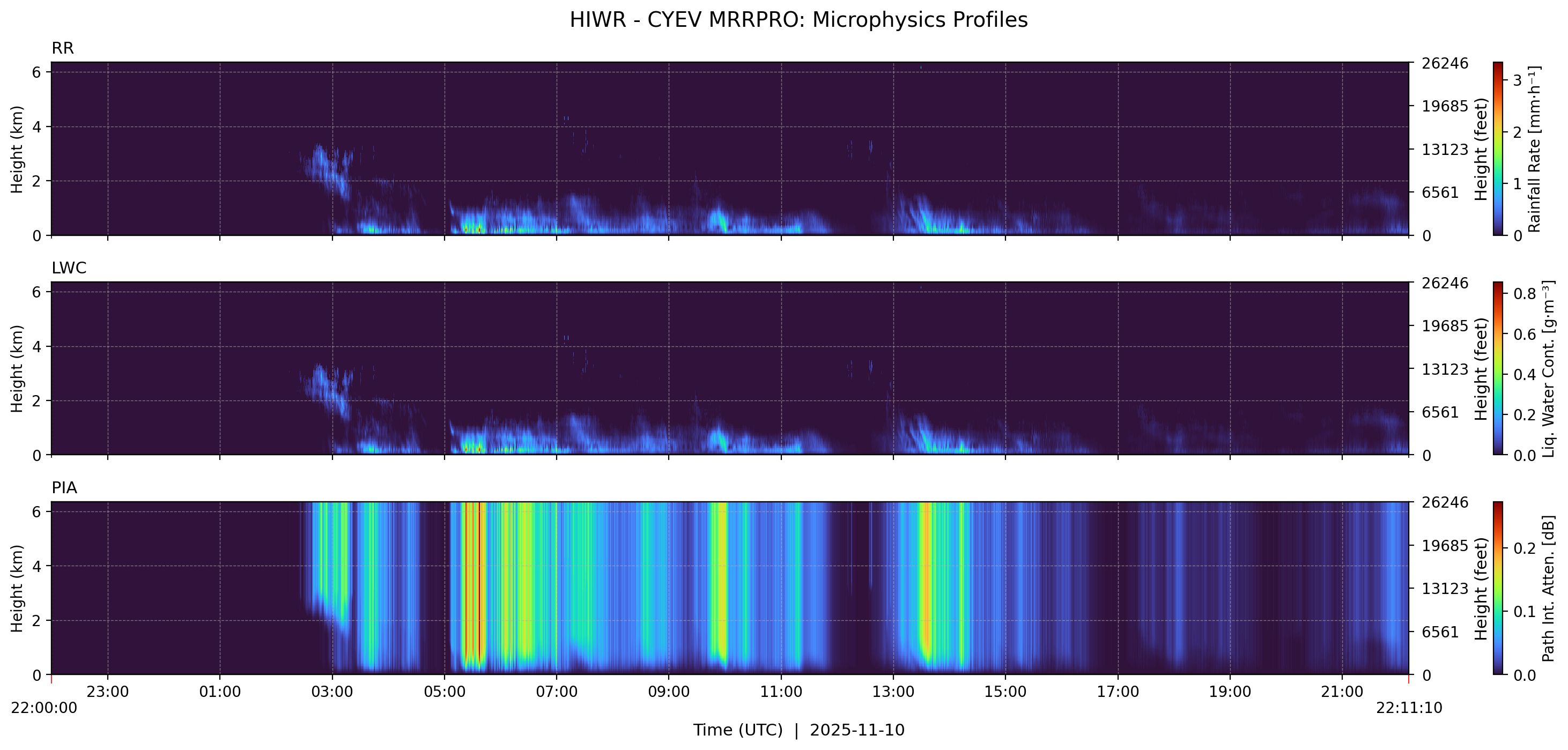The height and width of the screenshot is (750, 1568).
Task: Click the dark red PIA stripe near 05:30
Action: (x=479, y=578)
